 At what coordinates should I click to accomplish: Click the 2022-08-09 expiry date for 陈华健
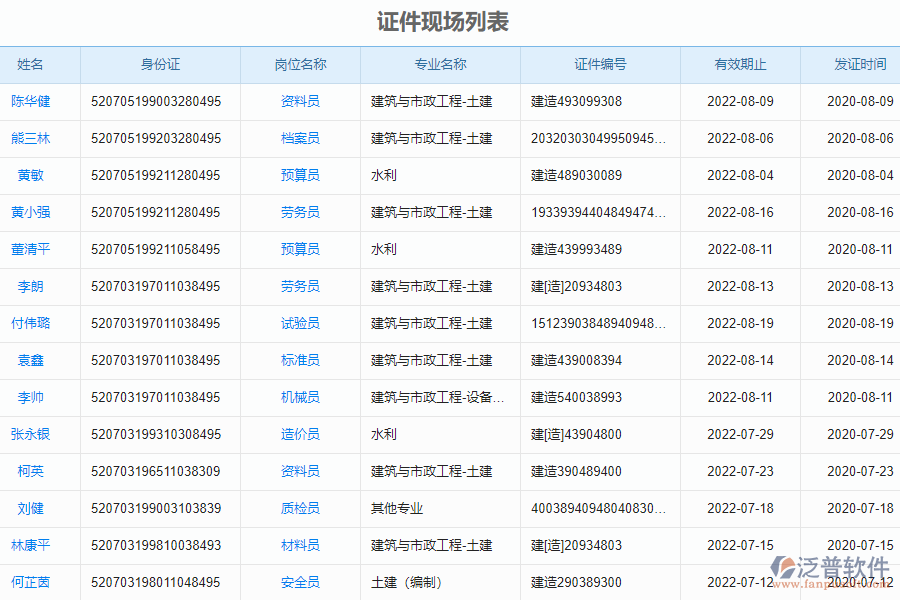(741, 101)
